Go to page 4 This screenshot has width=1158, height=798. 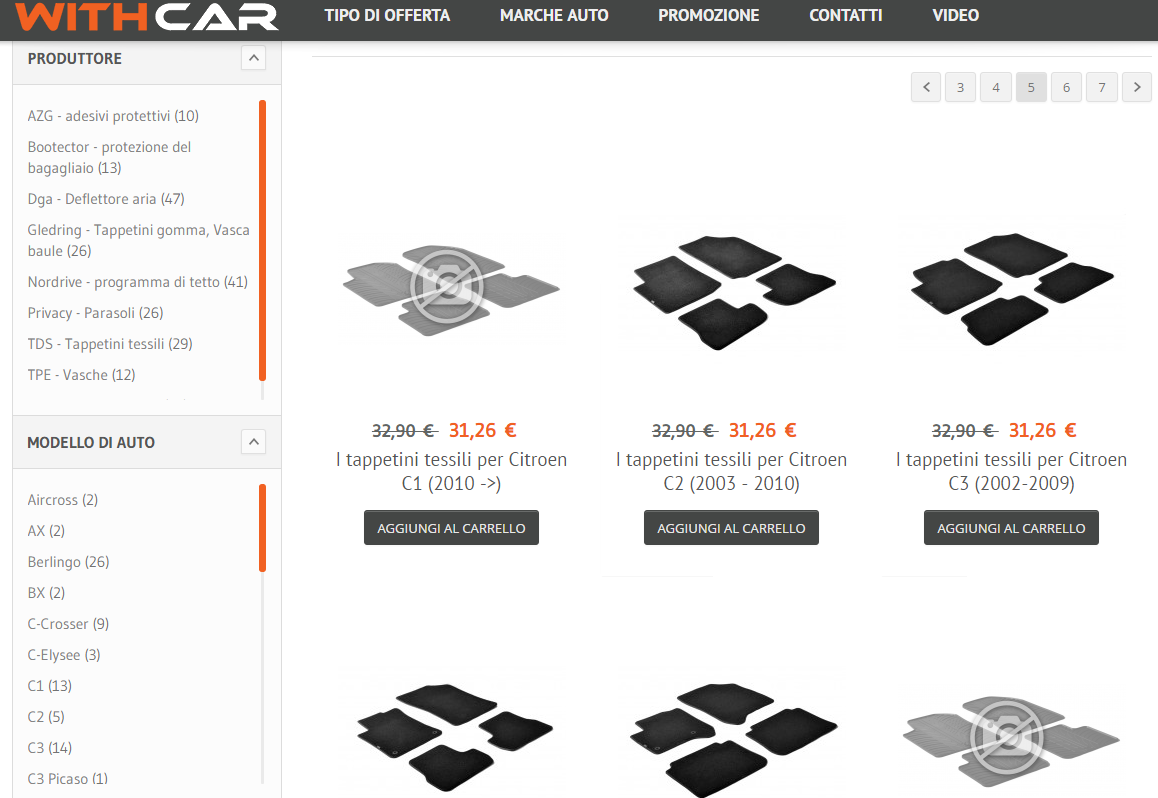(x=996, y=87)
